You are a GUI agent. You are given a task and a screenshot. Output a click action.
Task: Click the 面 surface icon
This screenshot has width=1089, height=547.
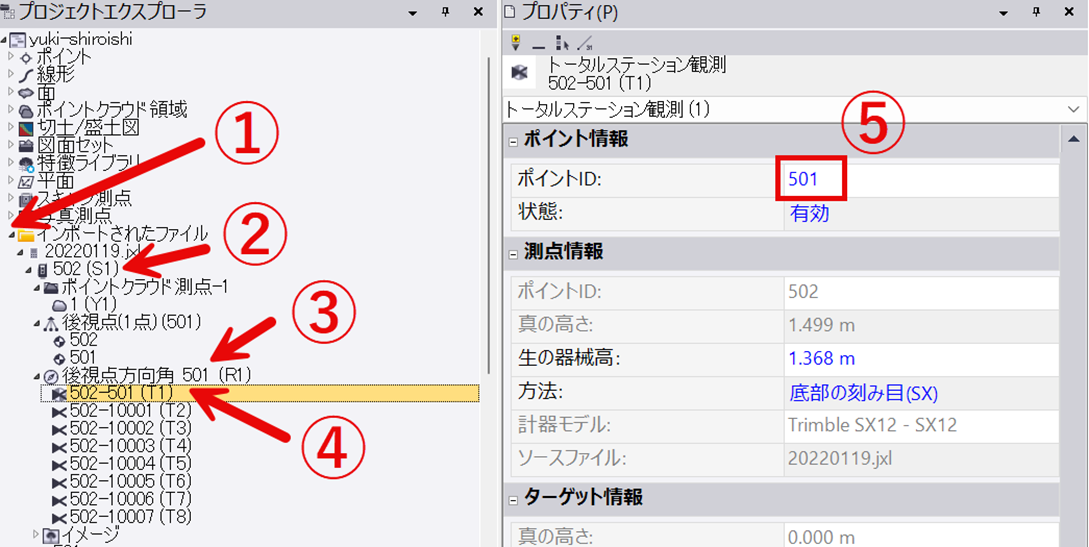(26, 92)
